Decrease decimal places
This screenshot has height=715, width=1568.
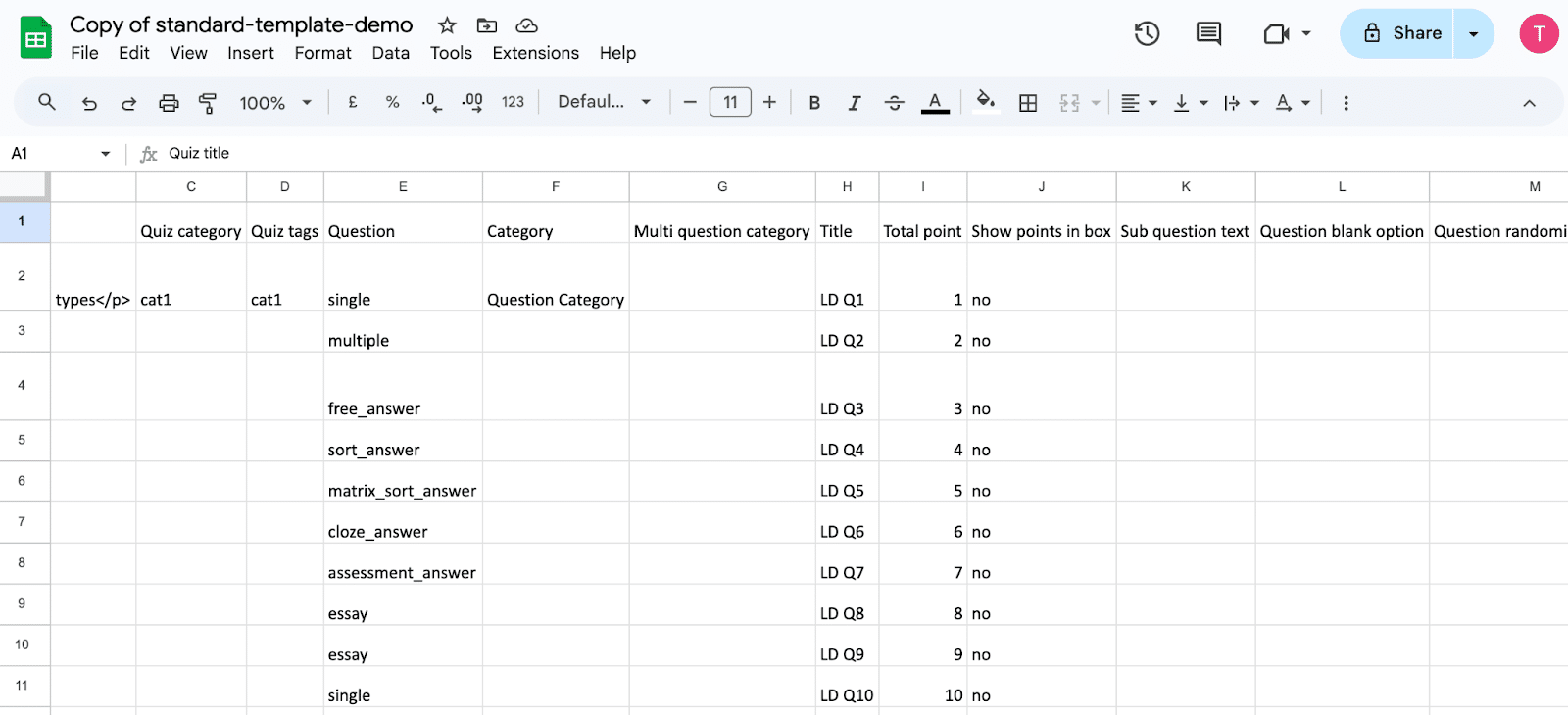[x=431, y=102]
